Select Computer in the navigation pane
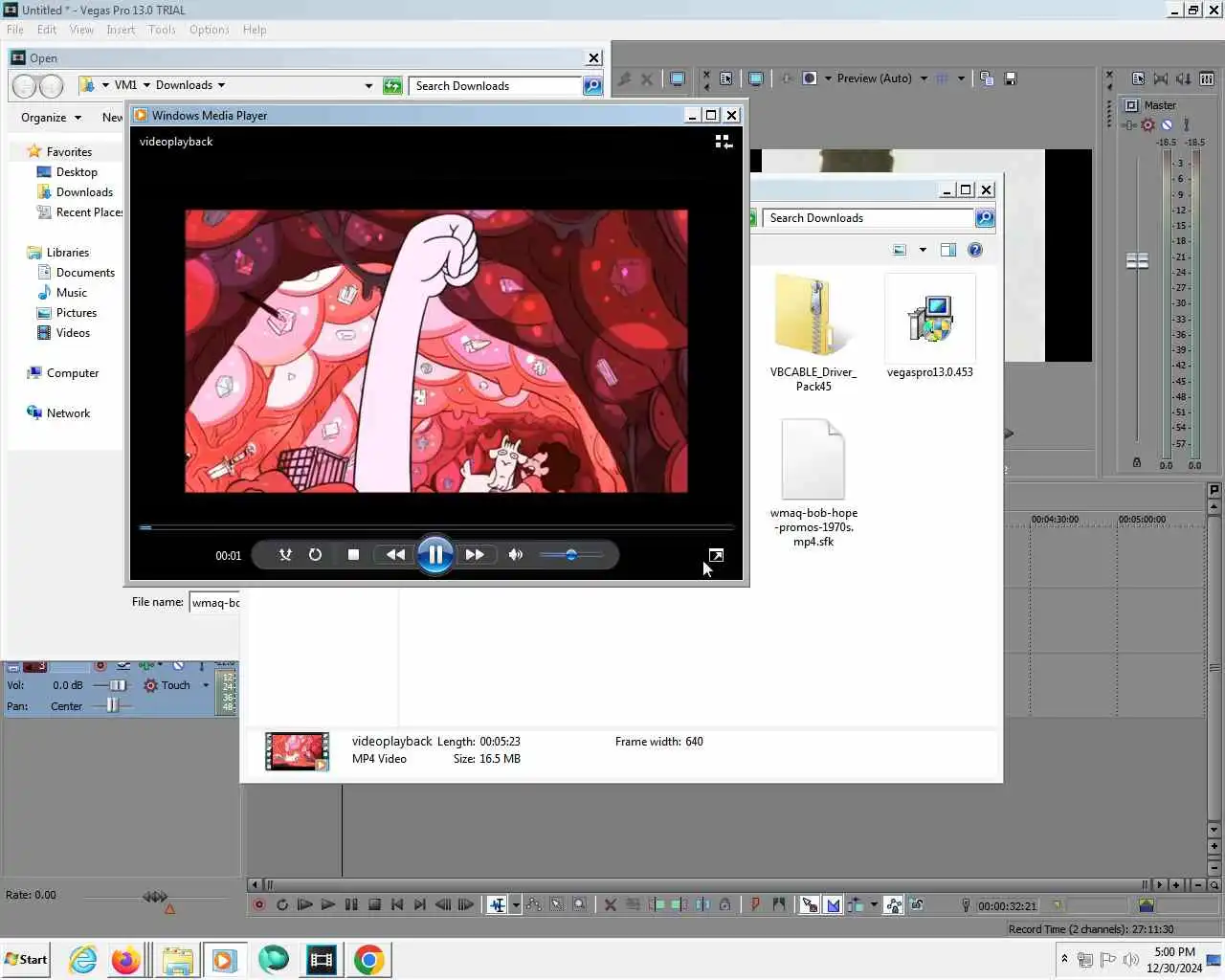The image size is (1225, 980). point(72,373)
